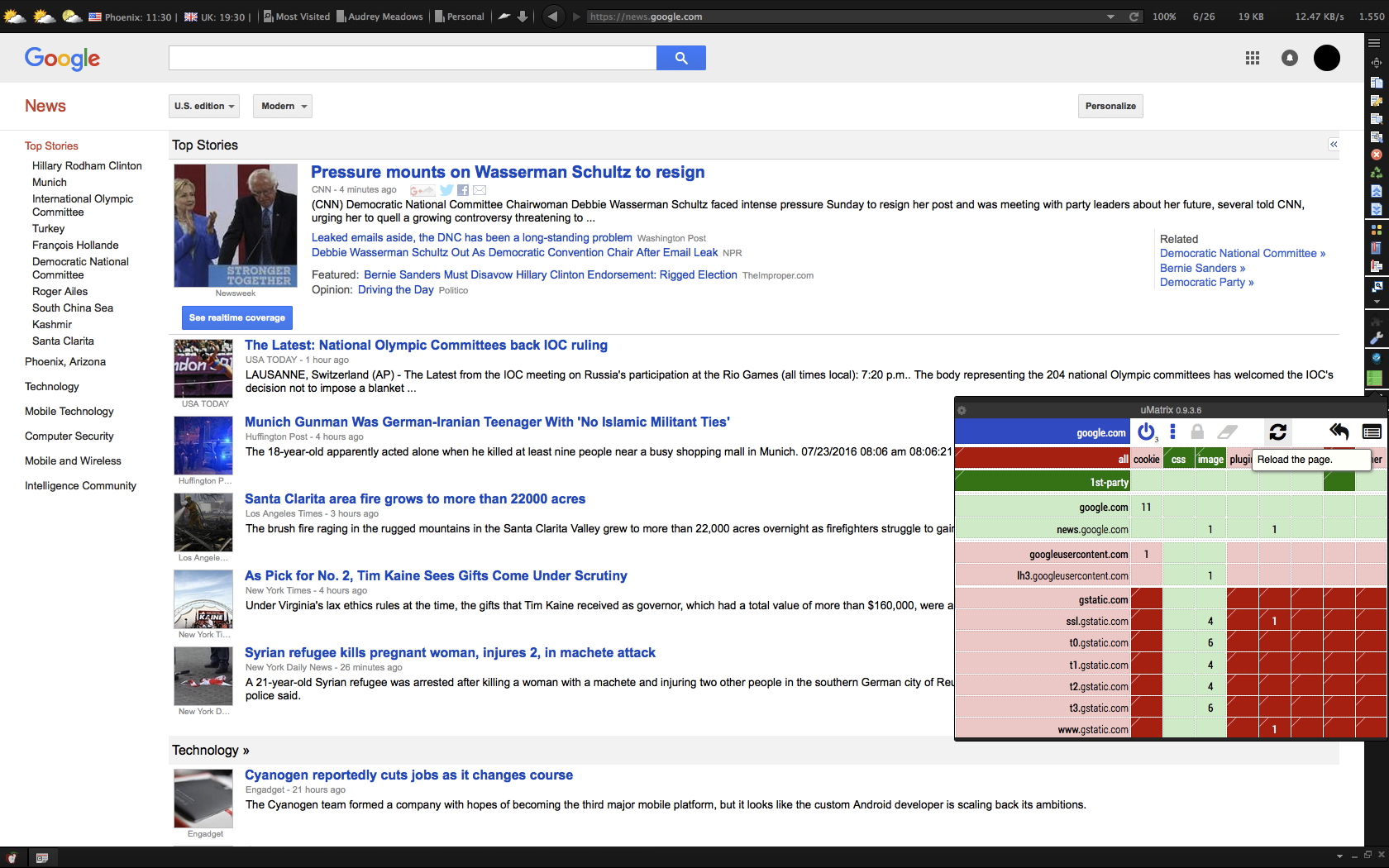
Task: Select Intelligence Community in sidebar
Action: (80, 485)
